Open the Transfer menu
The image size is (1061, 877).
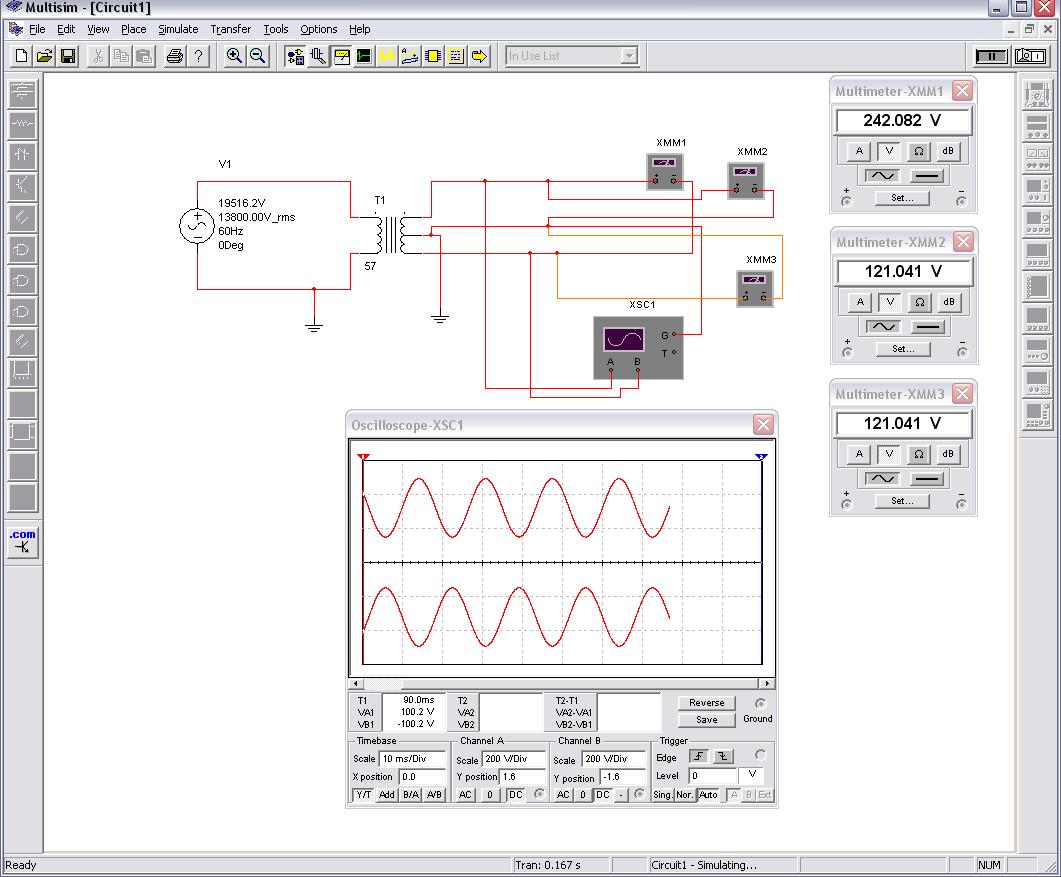click(x=230, y=29)
